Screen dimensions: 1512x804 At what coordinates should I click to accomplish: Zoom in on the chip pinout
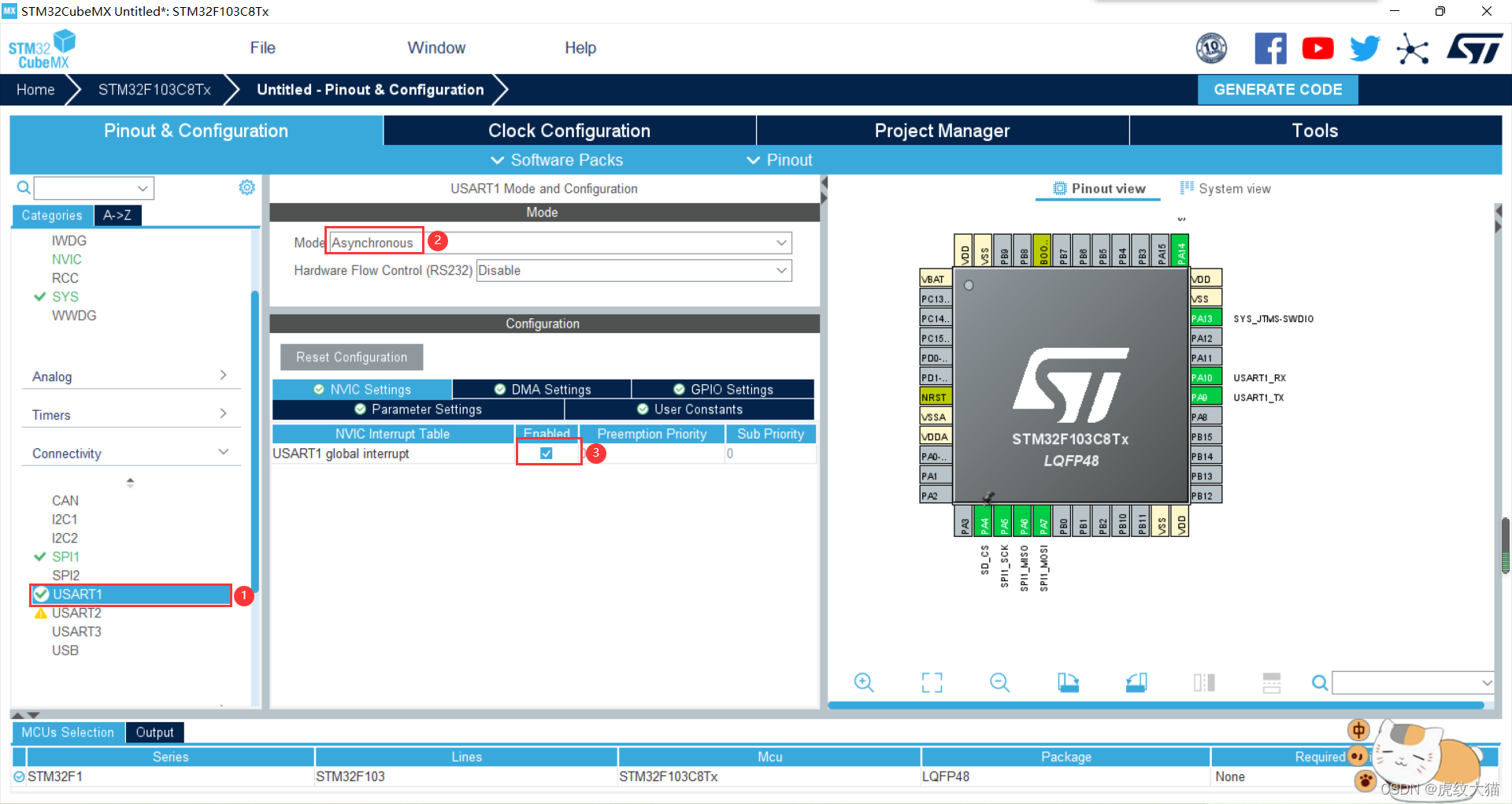click(x=864, y=682)
